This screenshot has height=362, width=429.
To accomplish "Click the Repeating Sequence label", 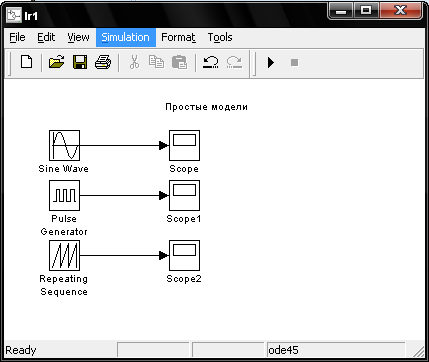I will click(64, 285).
